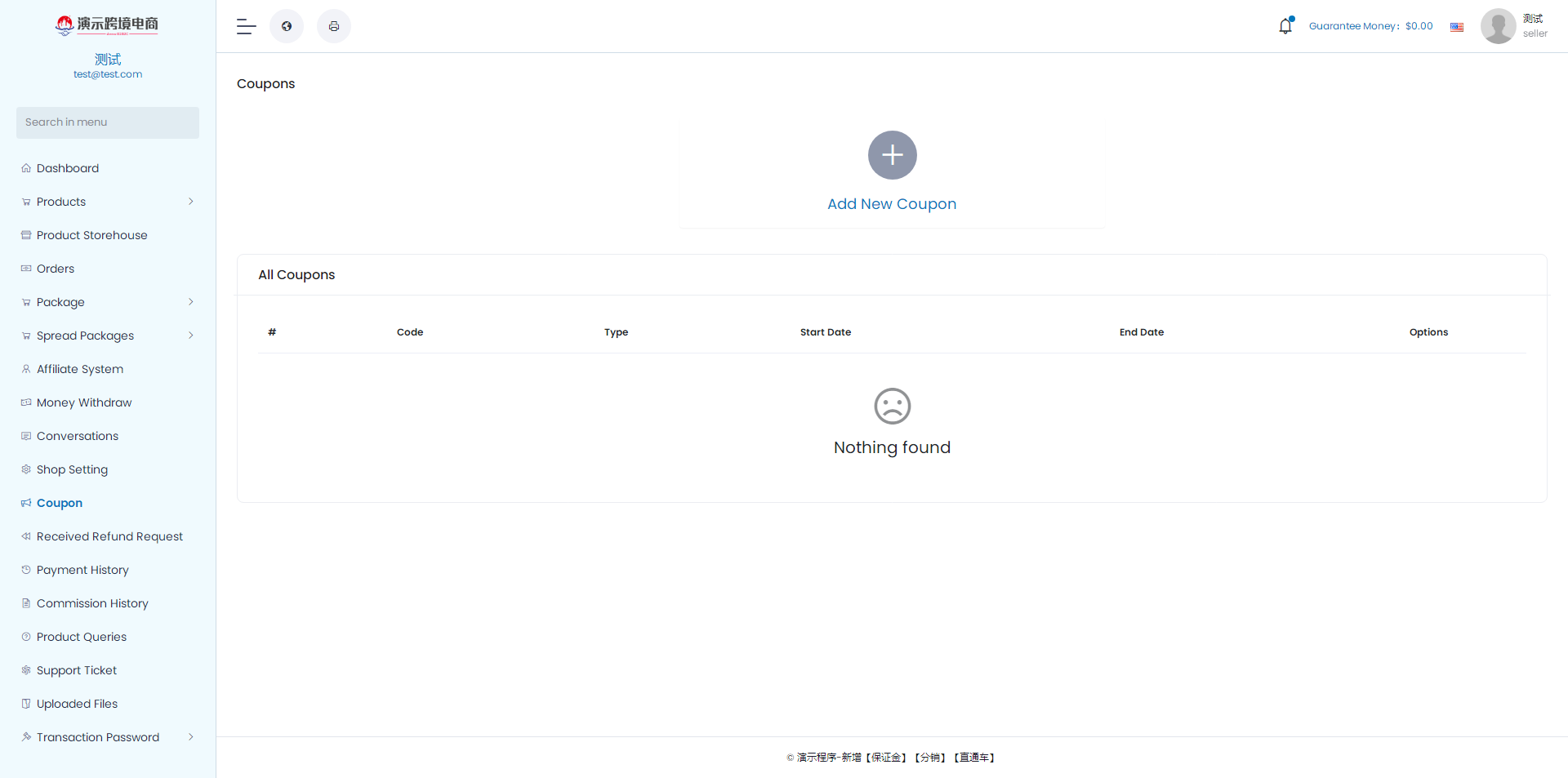Open the user avatar profile menu
The width and height of the screenshot is (1568, 778).
point(1499,26)
